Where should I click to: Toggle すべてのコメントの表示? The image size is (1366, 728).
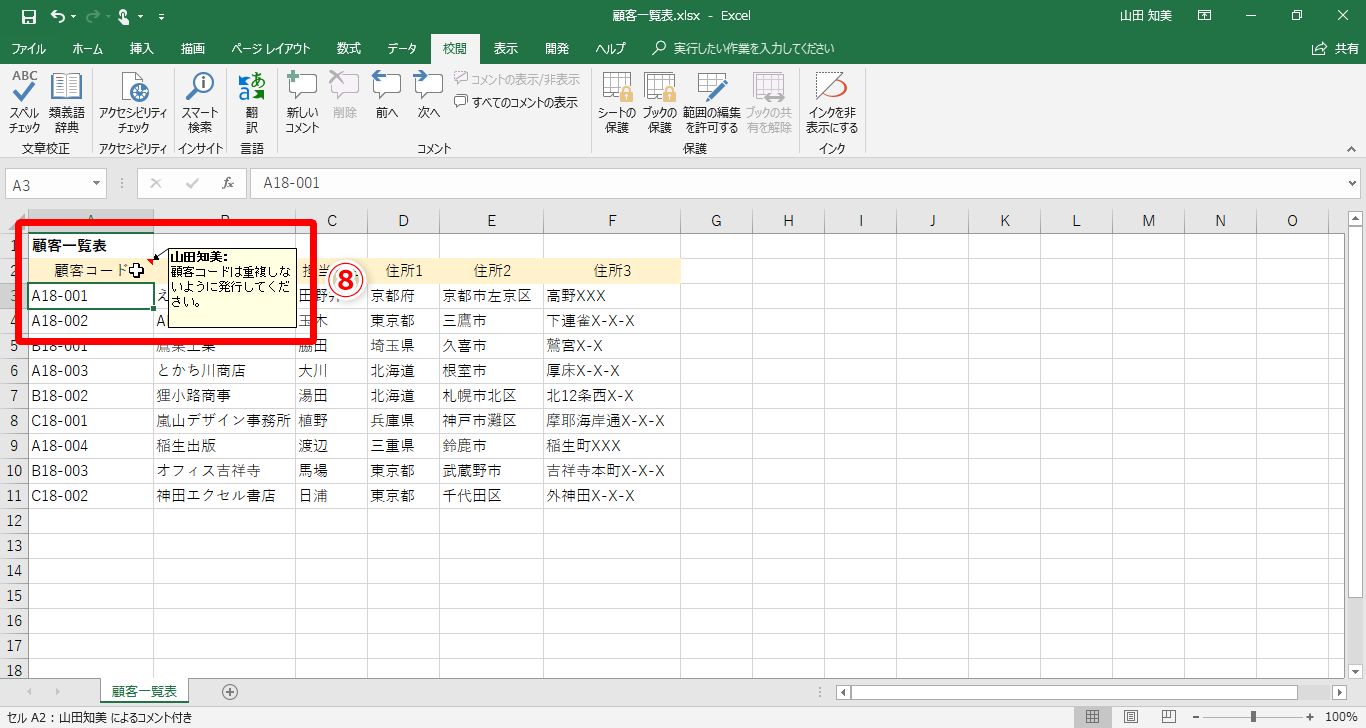(x=516, y=102)
